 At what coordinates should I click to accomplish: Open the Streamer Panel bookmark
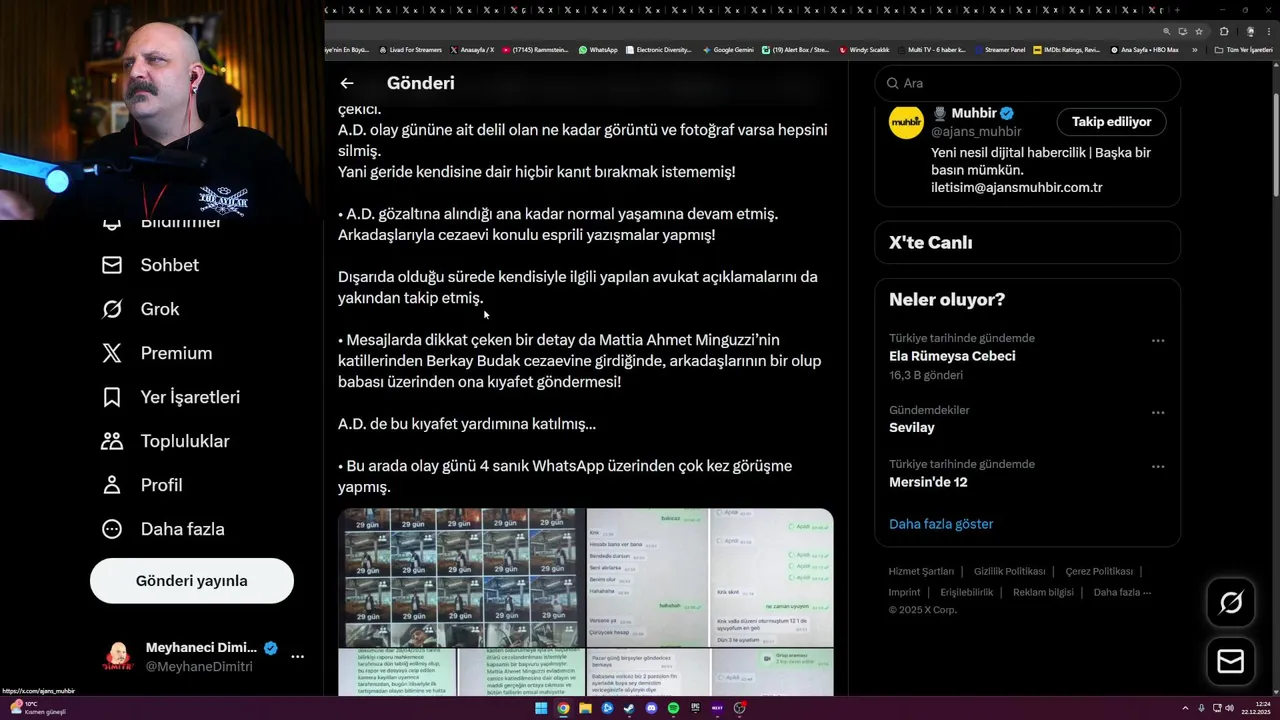tap(1000, 50)
